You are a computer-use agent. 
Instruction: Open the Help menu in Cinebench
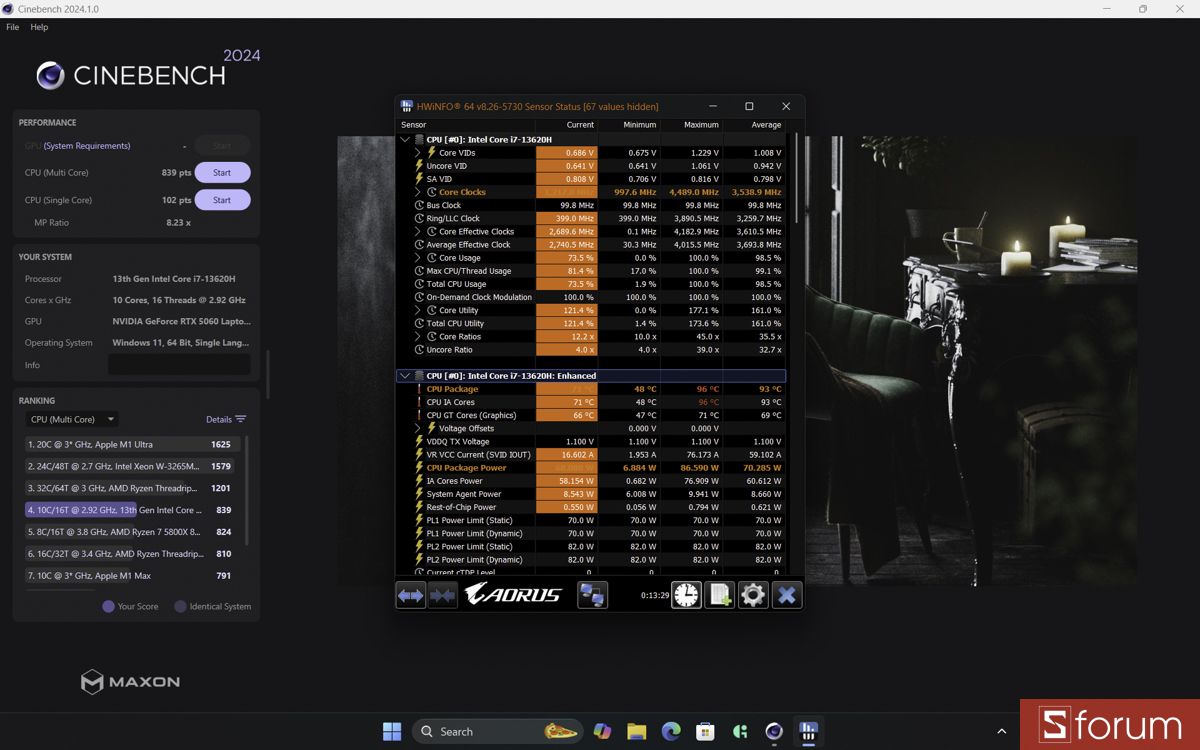[38, 27]
